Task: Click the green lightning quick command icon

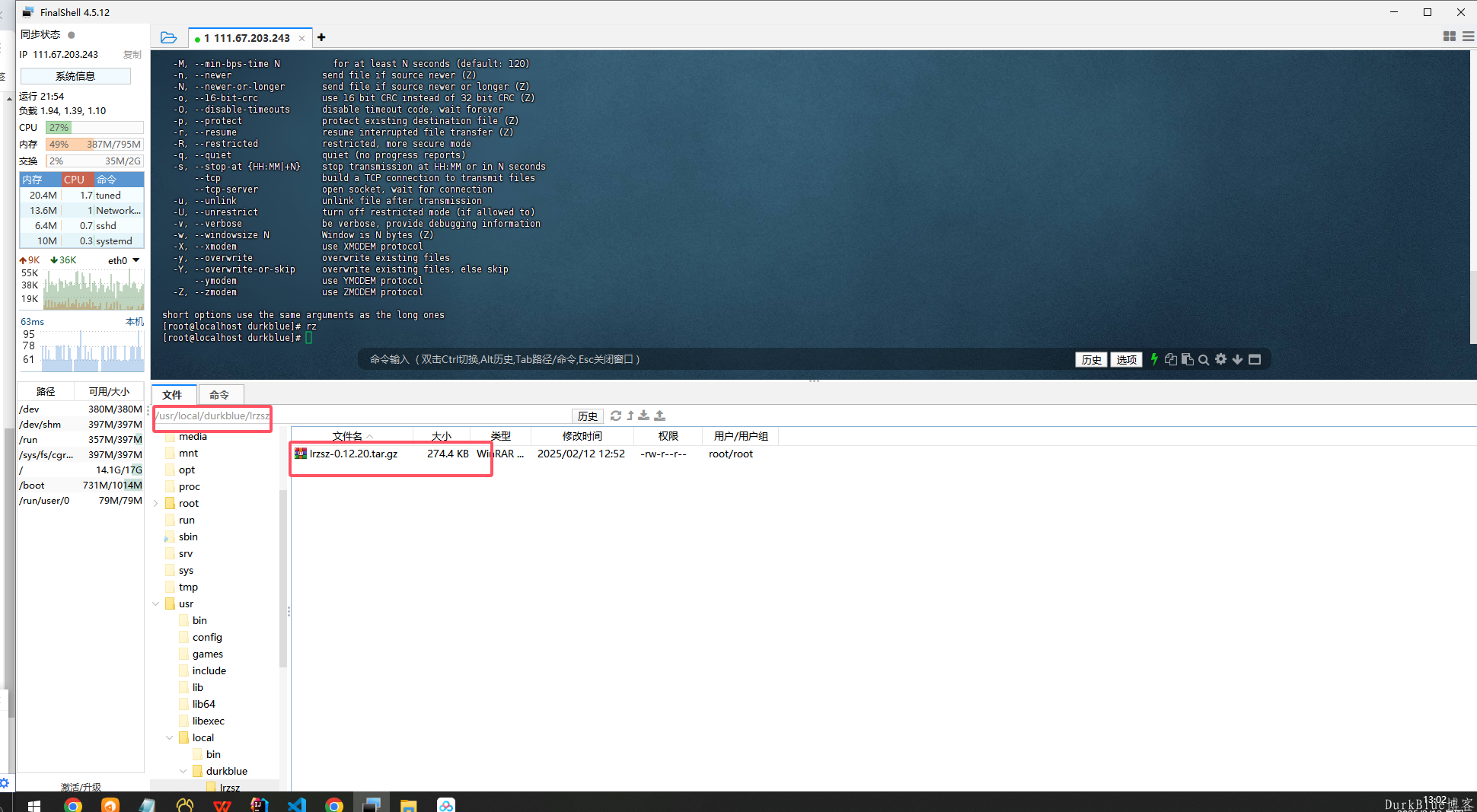Action: point(1154,359)
